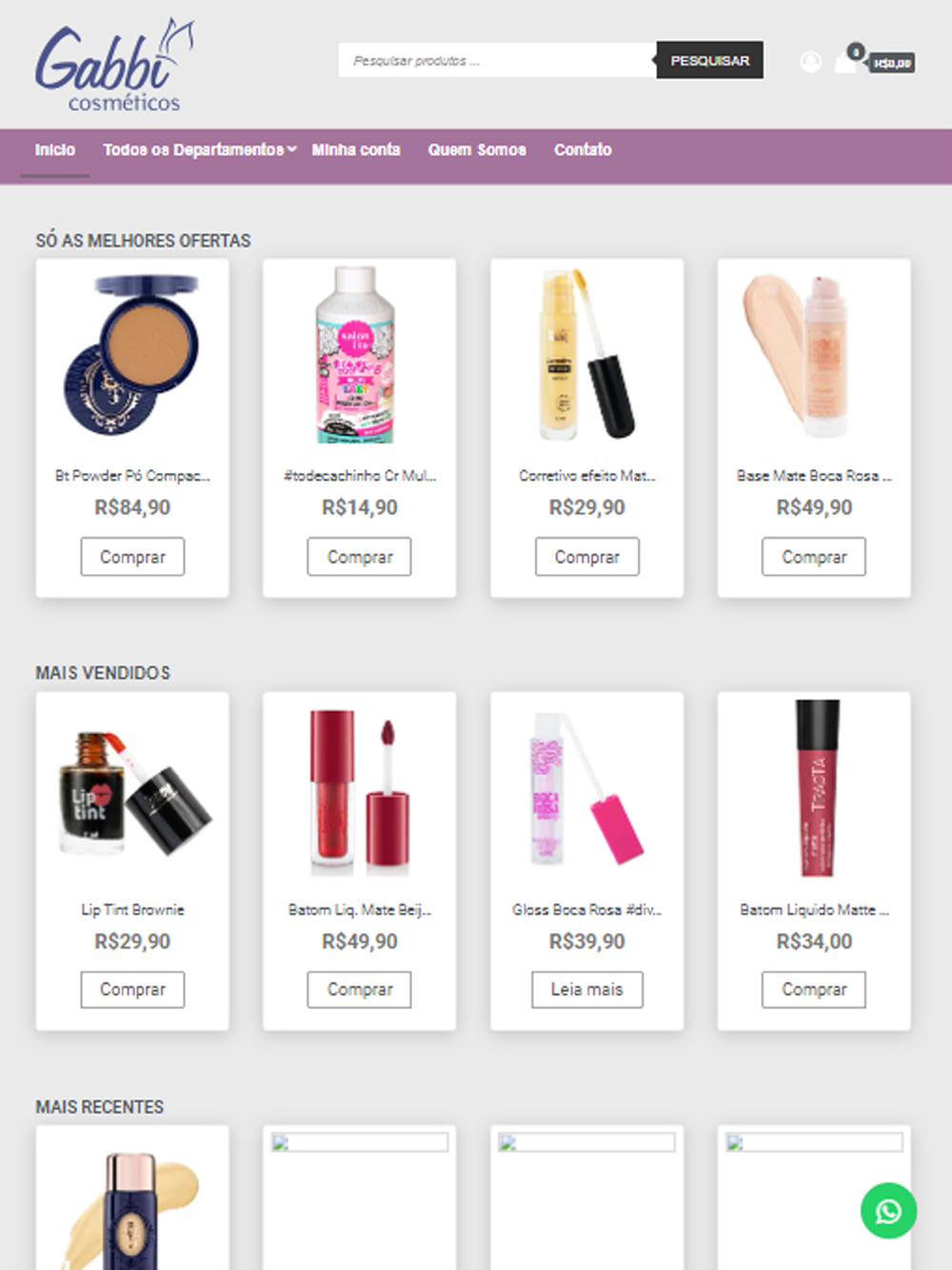Buy the Bt Powder Pó Compacto

(132, 557)
